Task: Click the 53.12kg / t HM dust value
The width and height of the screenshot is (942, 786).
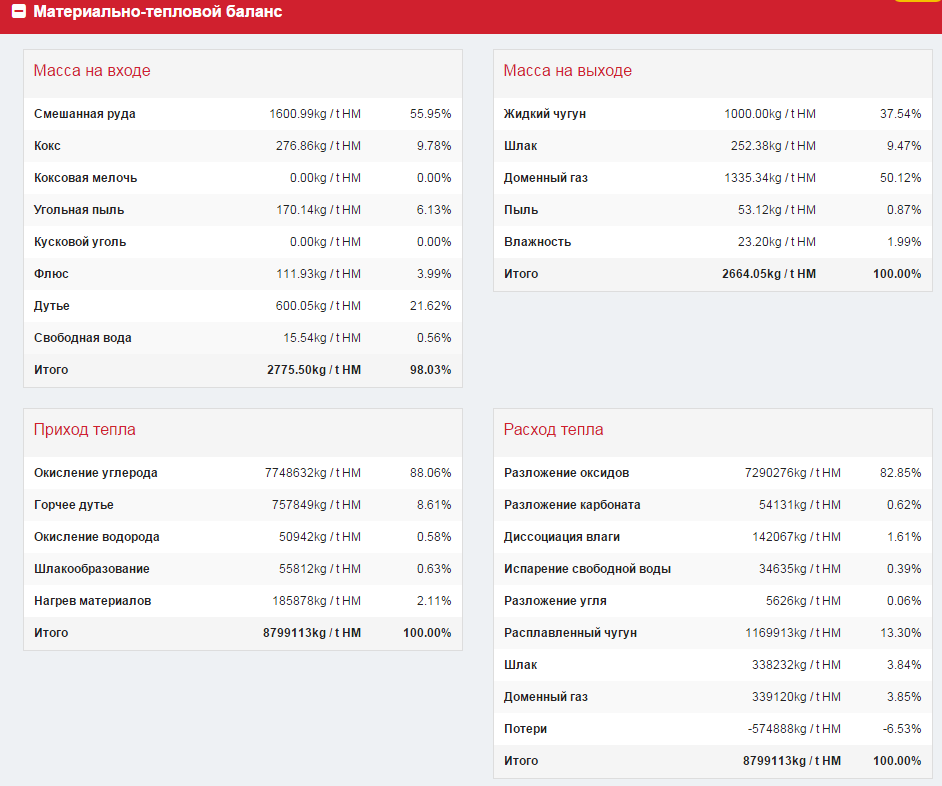Action: 777,210
